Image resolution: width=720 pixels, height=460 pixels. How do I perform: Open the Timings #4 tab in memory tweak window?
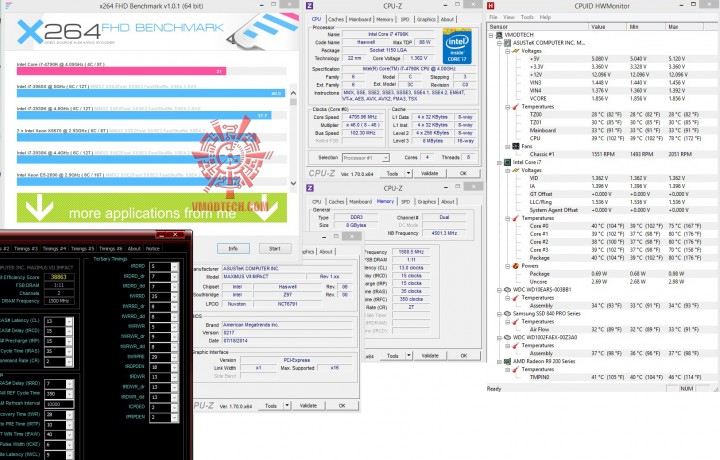click(54, 248)
